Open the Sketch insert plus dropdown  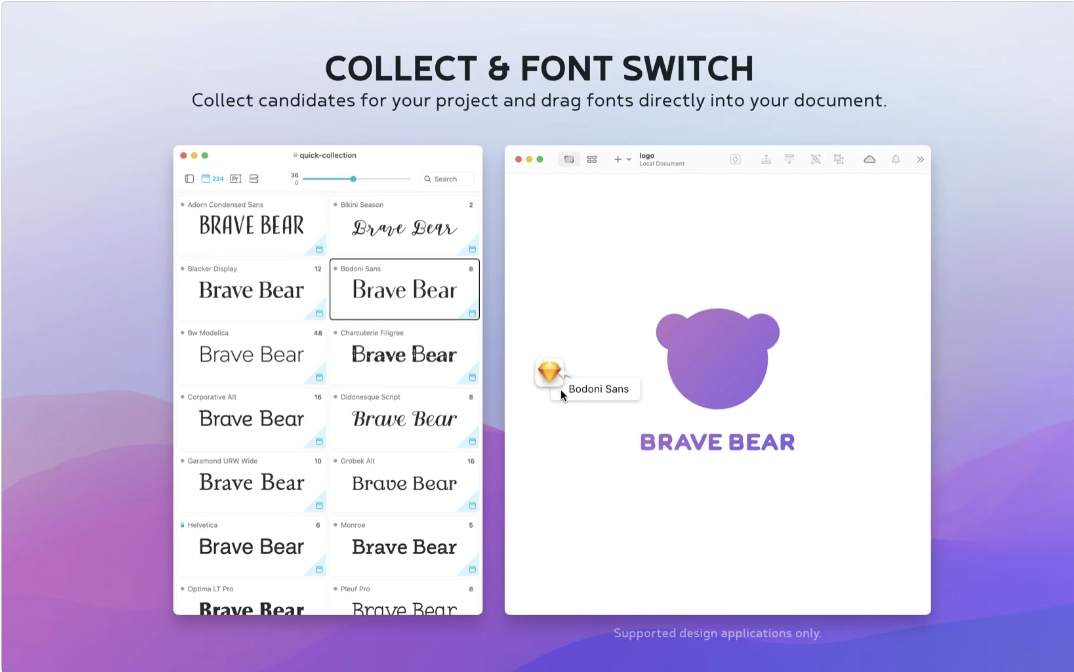pos(622,159)
